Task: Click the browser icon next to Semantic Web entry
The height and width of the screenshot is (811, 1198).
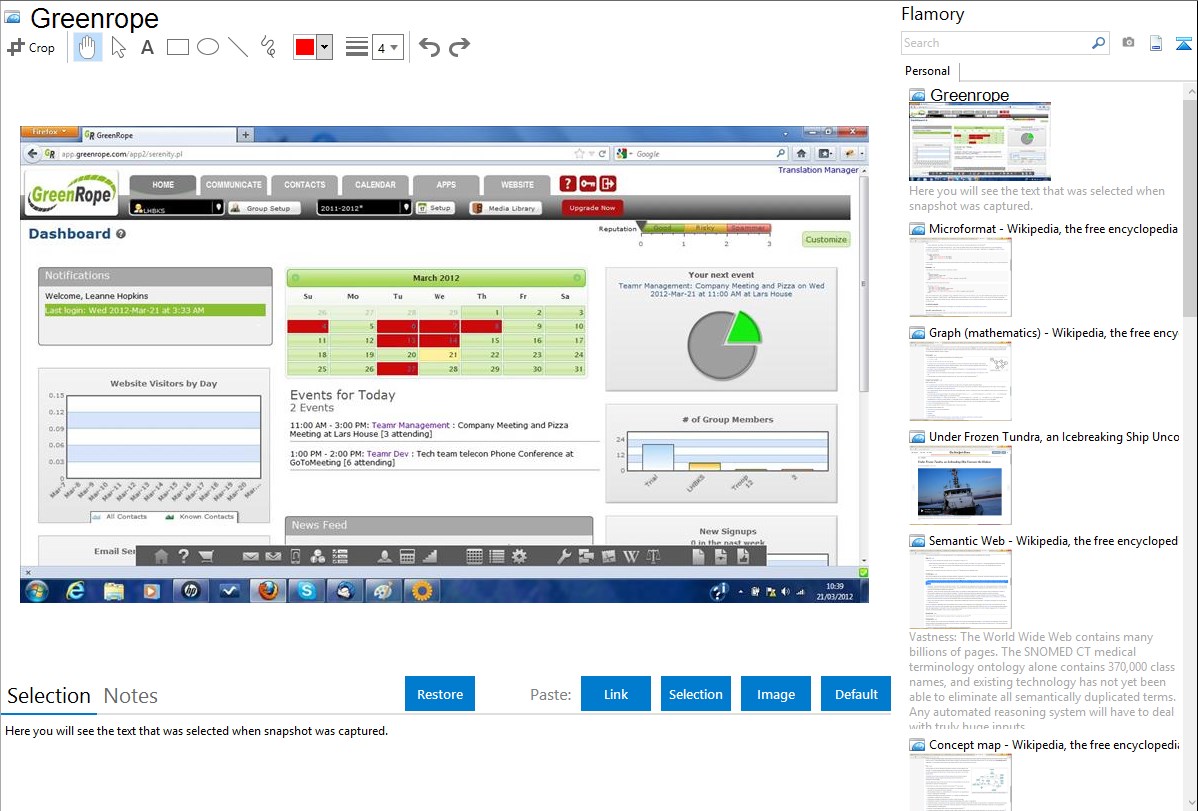Action: pyautogui.click(x=917, y=540)
